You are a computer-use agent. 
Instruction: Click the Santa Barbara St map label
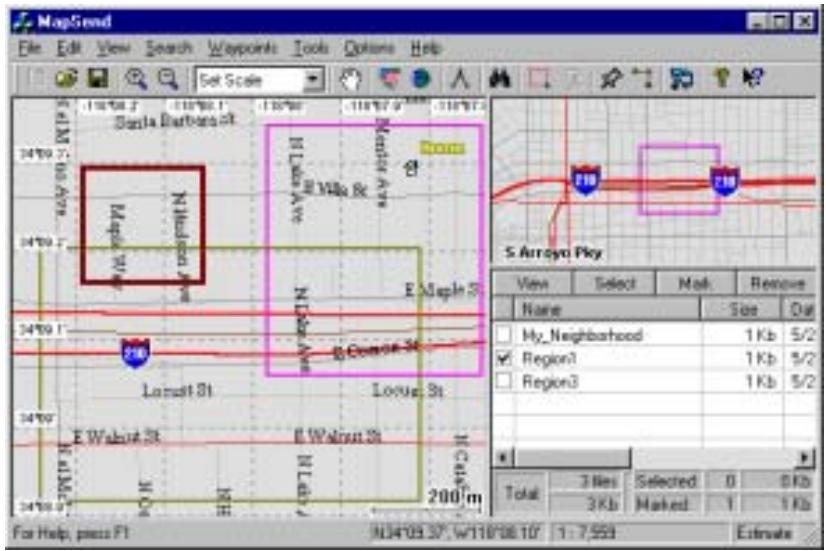175,121
